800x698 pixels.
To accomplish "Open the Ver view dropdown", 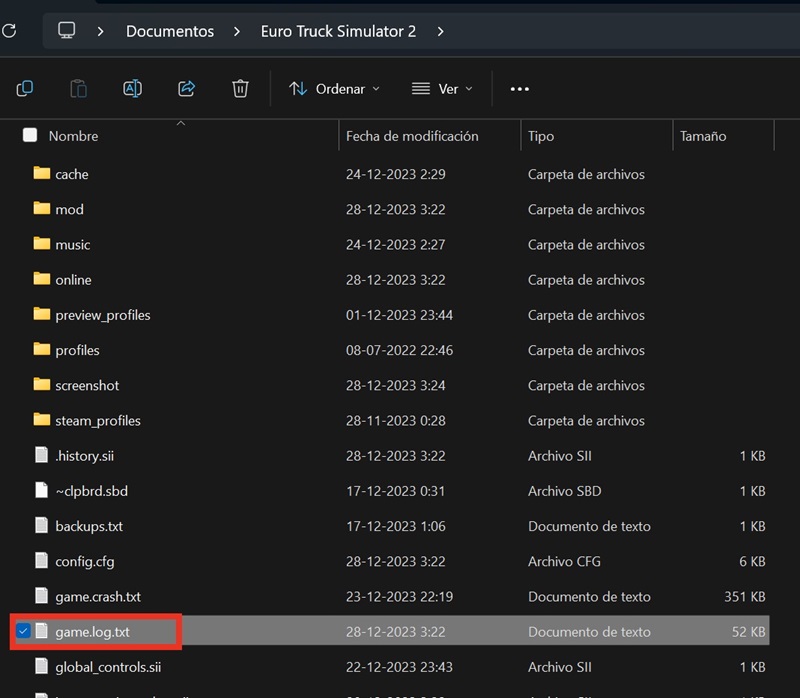I will [442, 89].
